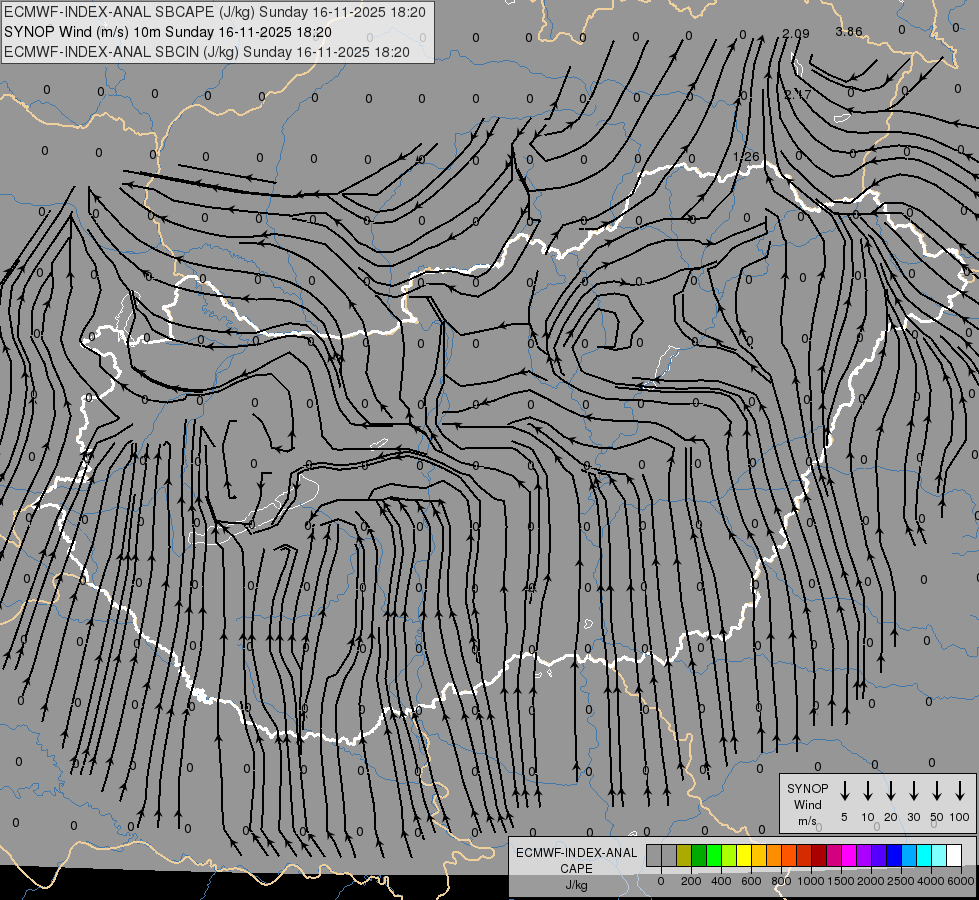This screenshot has height=900, width=979.
Task: Pick the white swatch before 6000
Action: (x=953, y=855)
